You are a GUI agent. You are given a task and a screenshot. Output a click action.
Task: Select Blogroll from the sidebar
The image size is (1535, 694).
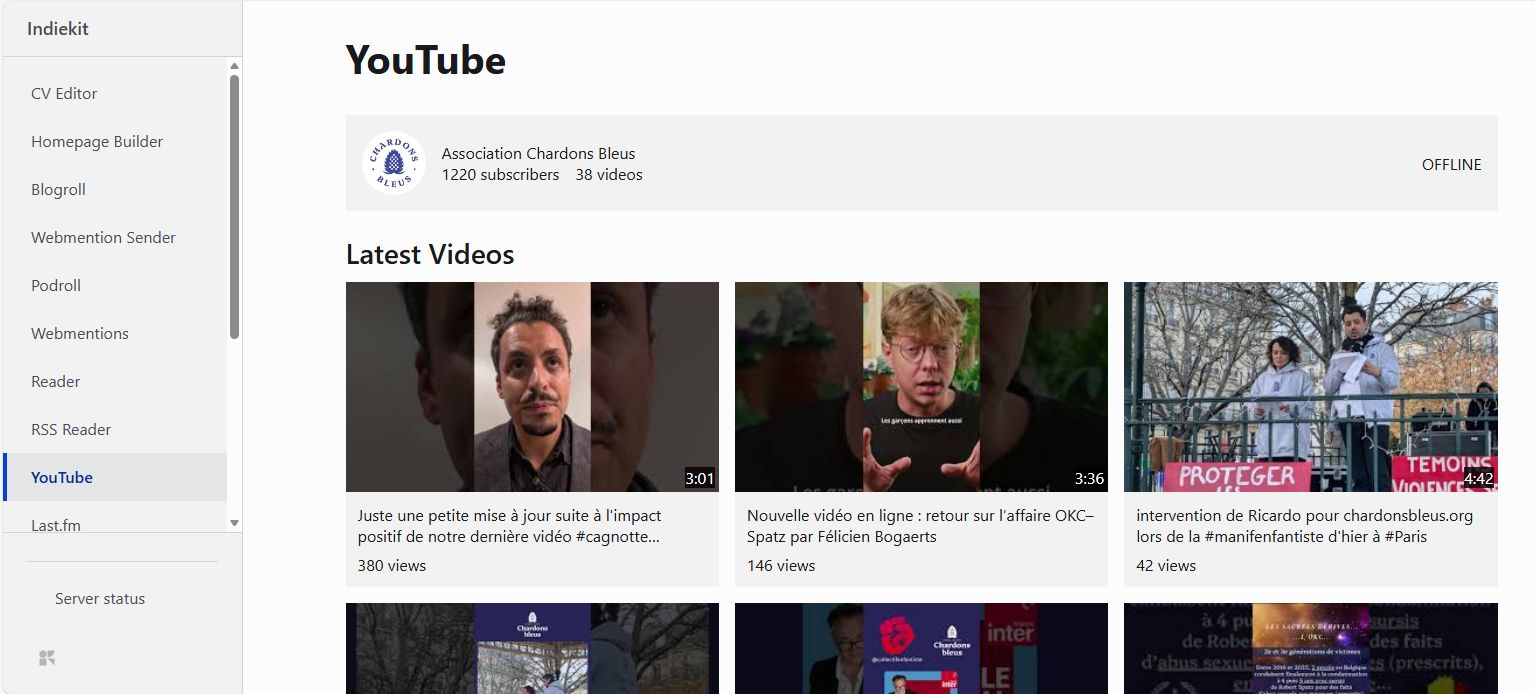pos(58,189)
